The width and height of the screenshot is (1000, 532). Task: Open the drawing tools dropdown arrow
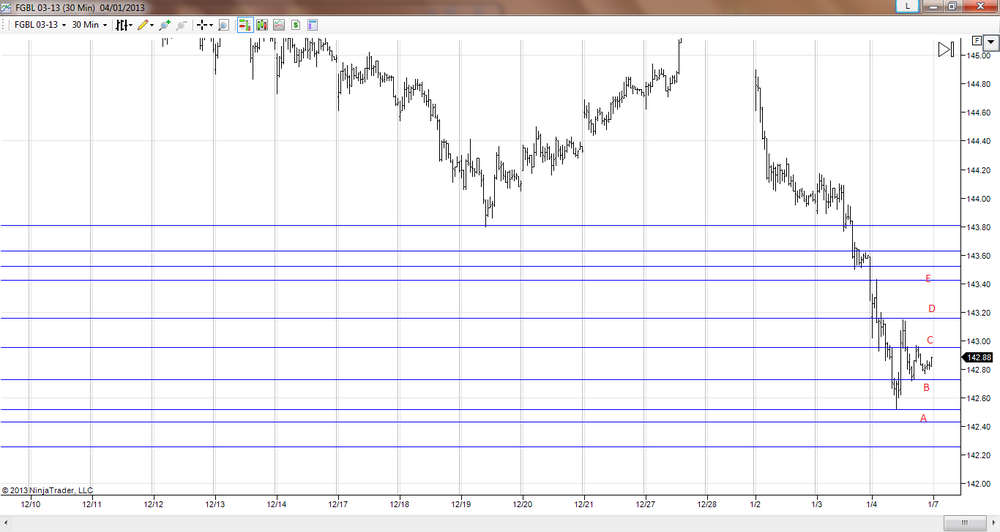[x=152, y=26]
